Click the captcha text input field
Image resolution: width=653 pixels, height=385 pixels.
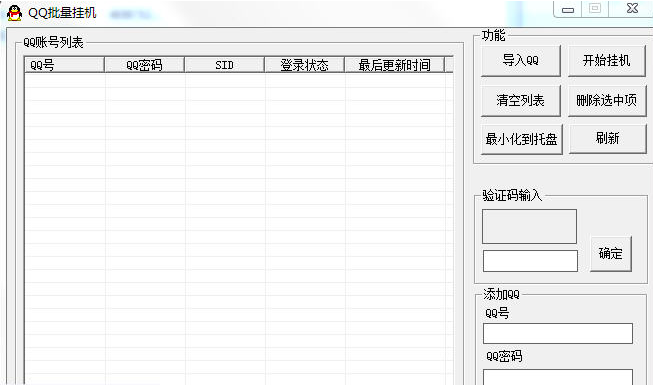pyautogui.click(x=530, y=261)
